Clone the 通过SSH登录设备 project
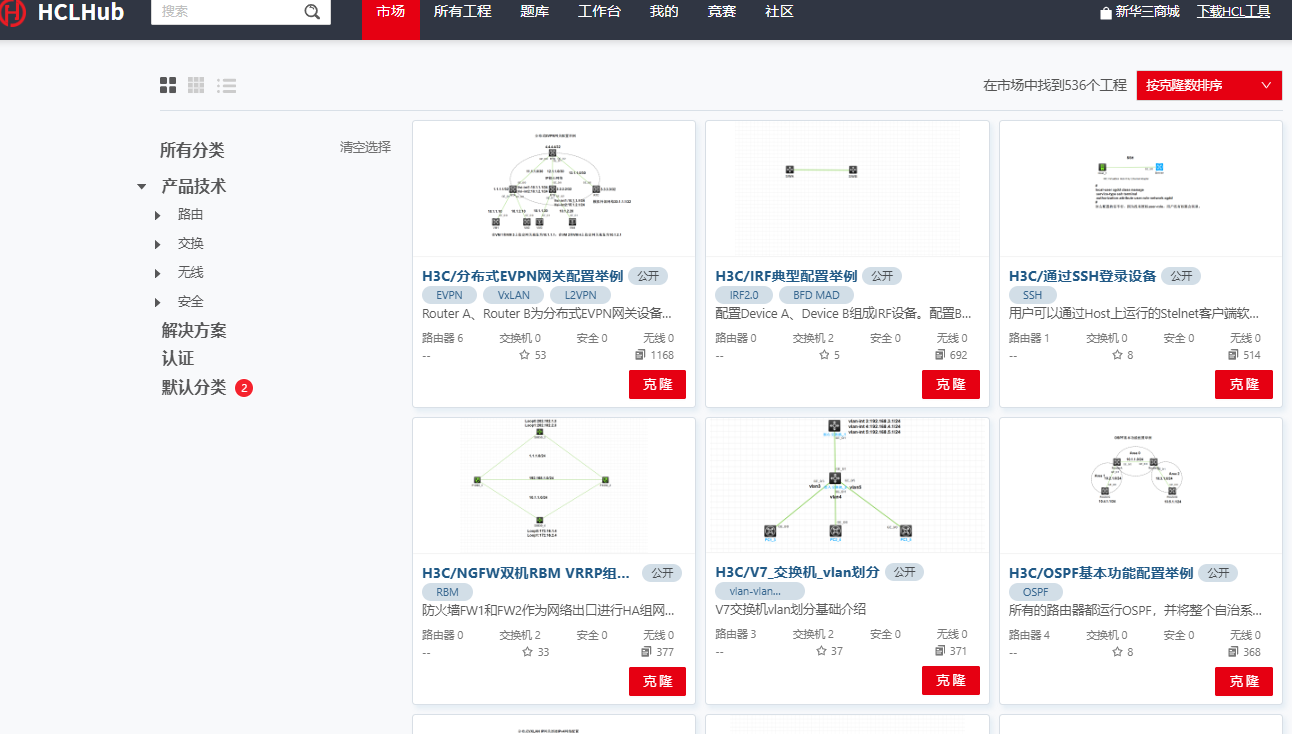1292x734 pixels. click(1243, 385)
